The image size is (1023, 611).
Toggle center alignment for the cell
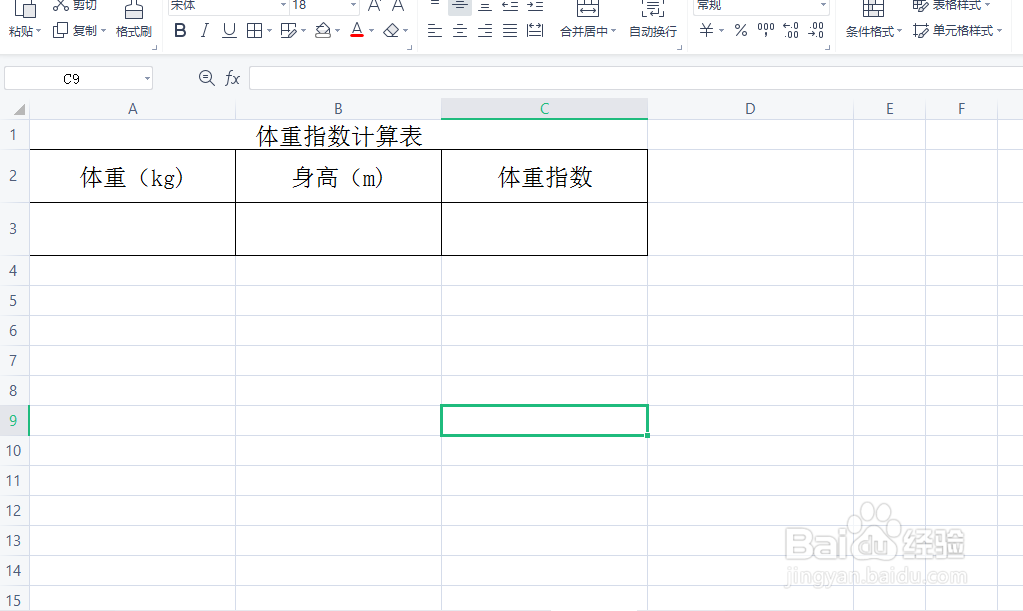tap(459, 30)
